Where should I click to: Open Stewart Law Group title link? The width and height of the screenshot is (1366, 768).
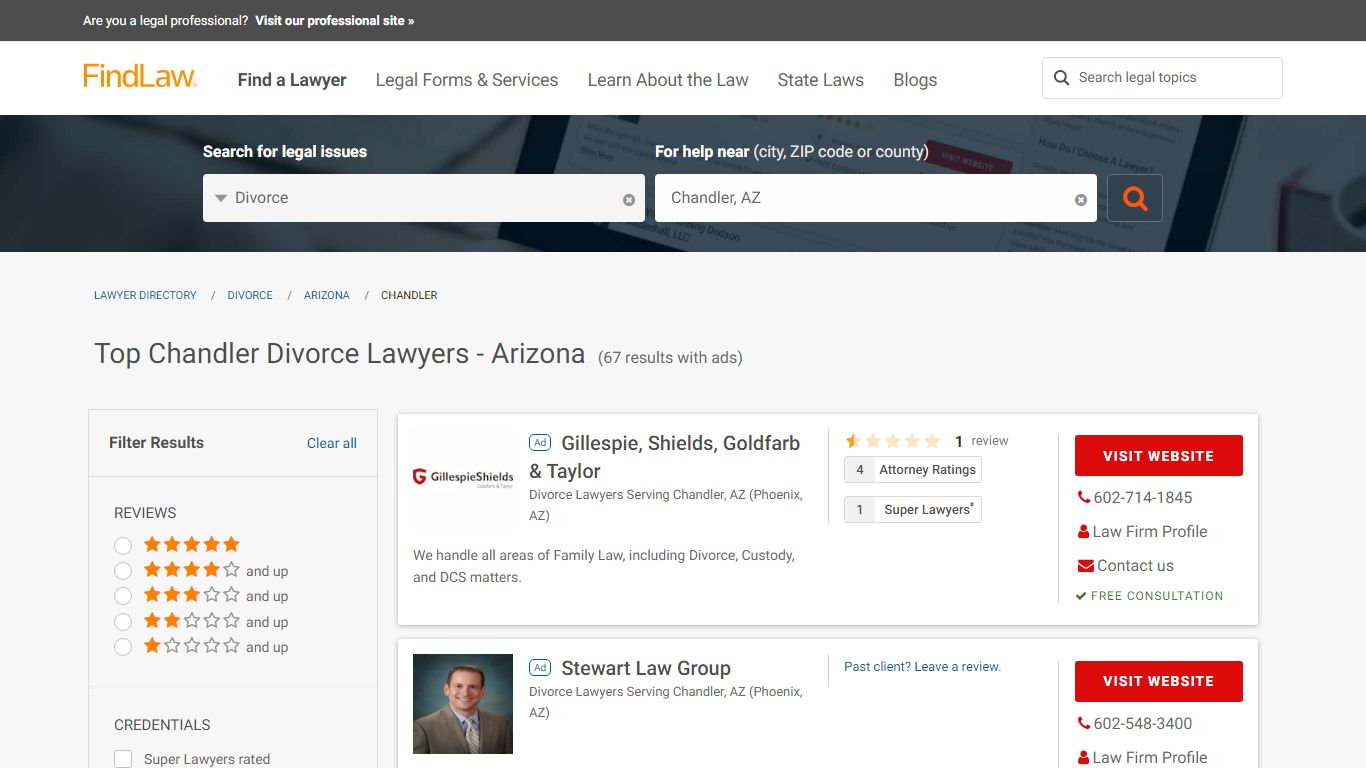click(x=646, y=668)
